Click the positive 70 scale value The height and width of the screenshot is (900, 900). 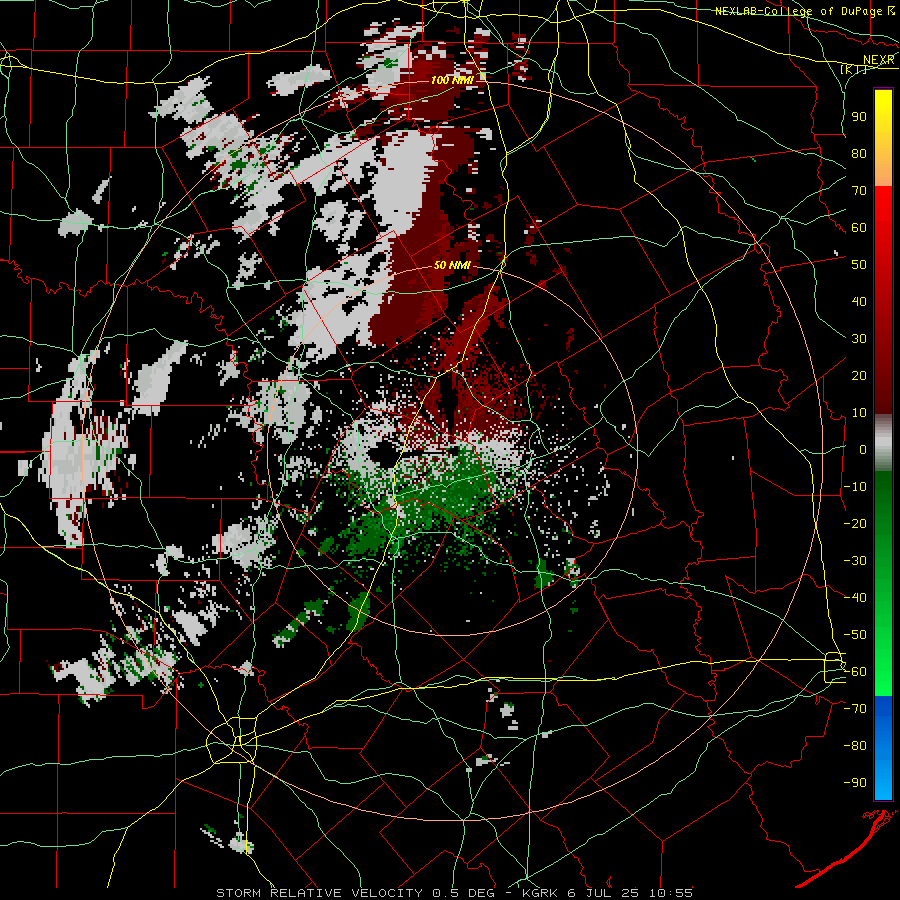(859, 191)
